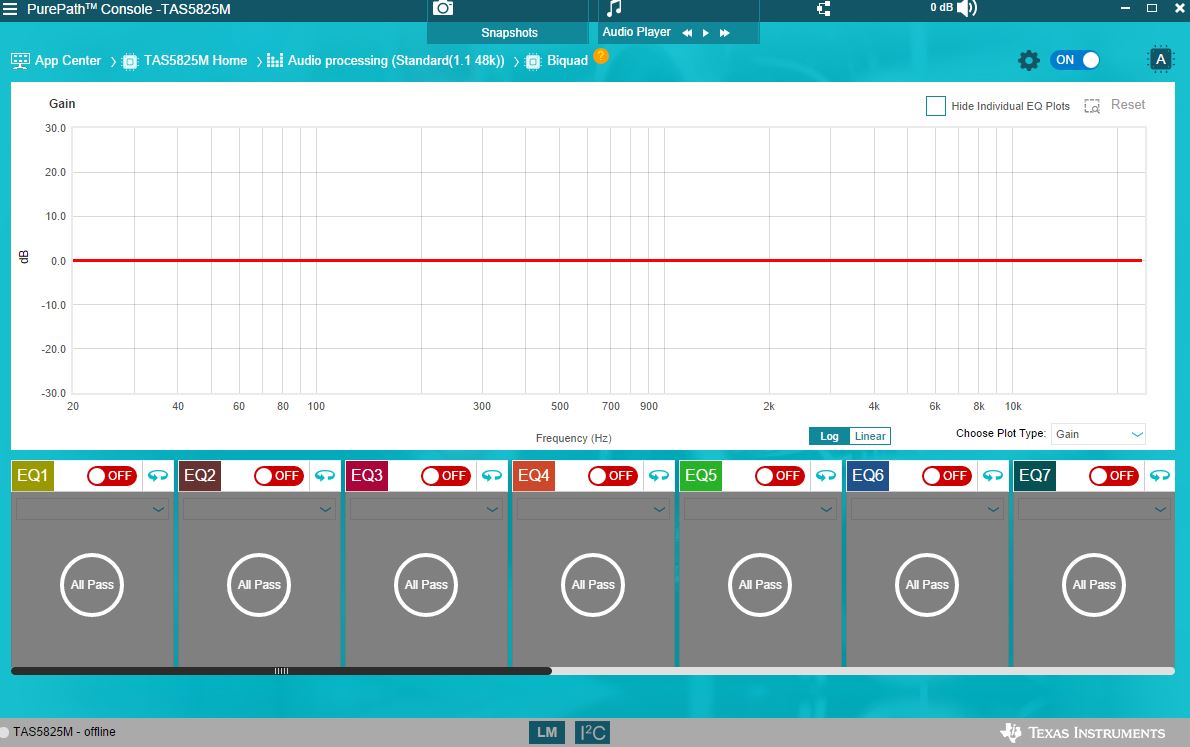Click the 0 dB volume readout
The height and width of the screenshot is (747, 1190).
(x=941, y=8)
